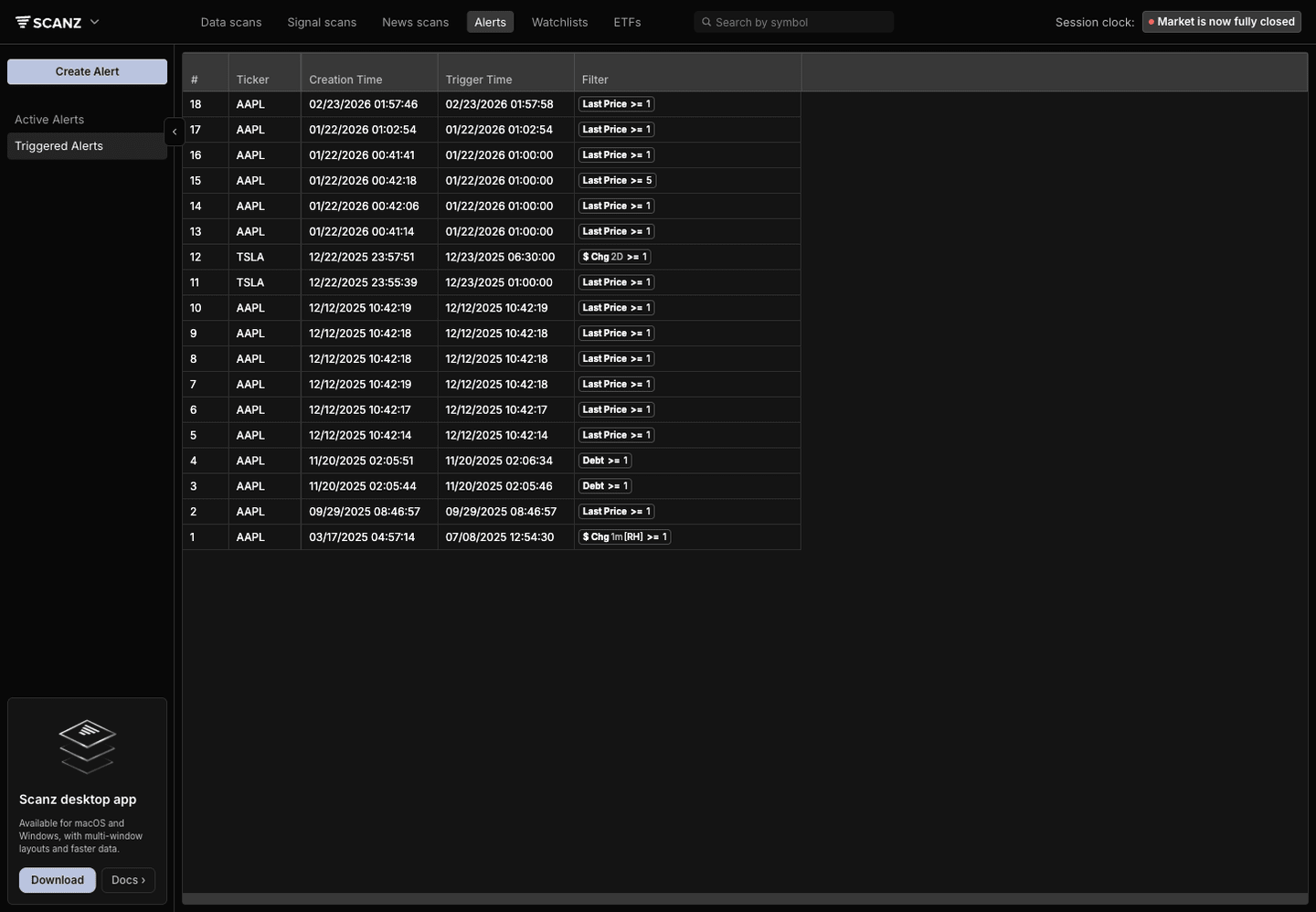The image size is (1316, 912).
Task: Click trigger time 07/08/2025 12:54:30
Action: [500, 537]
